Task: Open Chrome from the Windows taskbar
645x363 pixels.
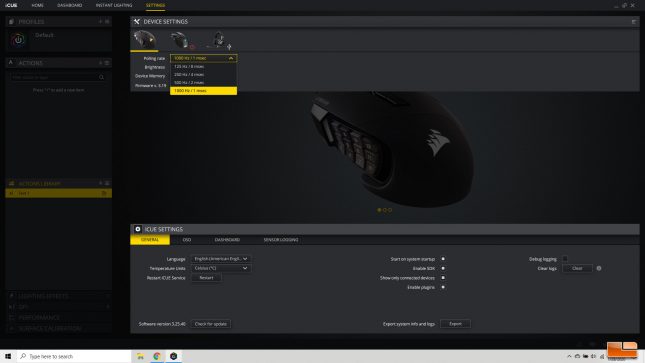Action: pyautogui.click(x=157, y=356)
